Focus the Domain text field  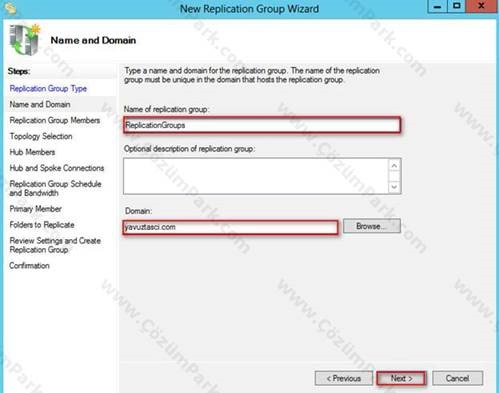(230, 227)
